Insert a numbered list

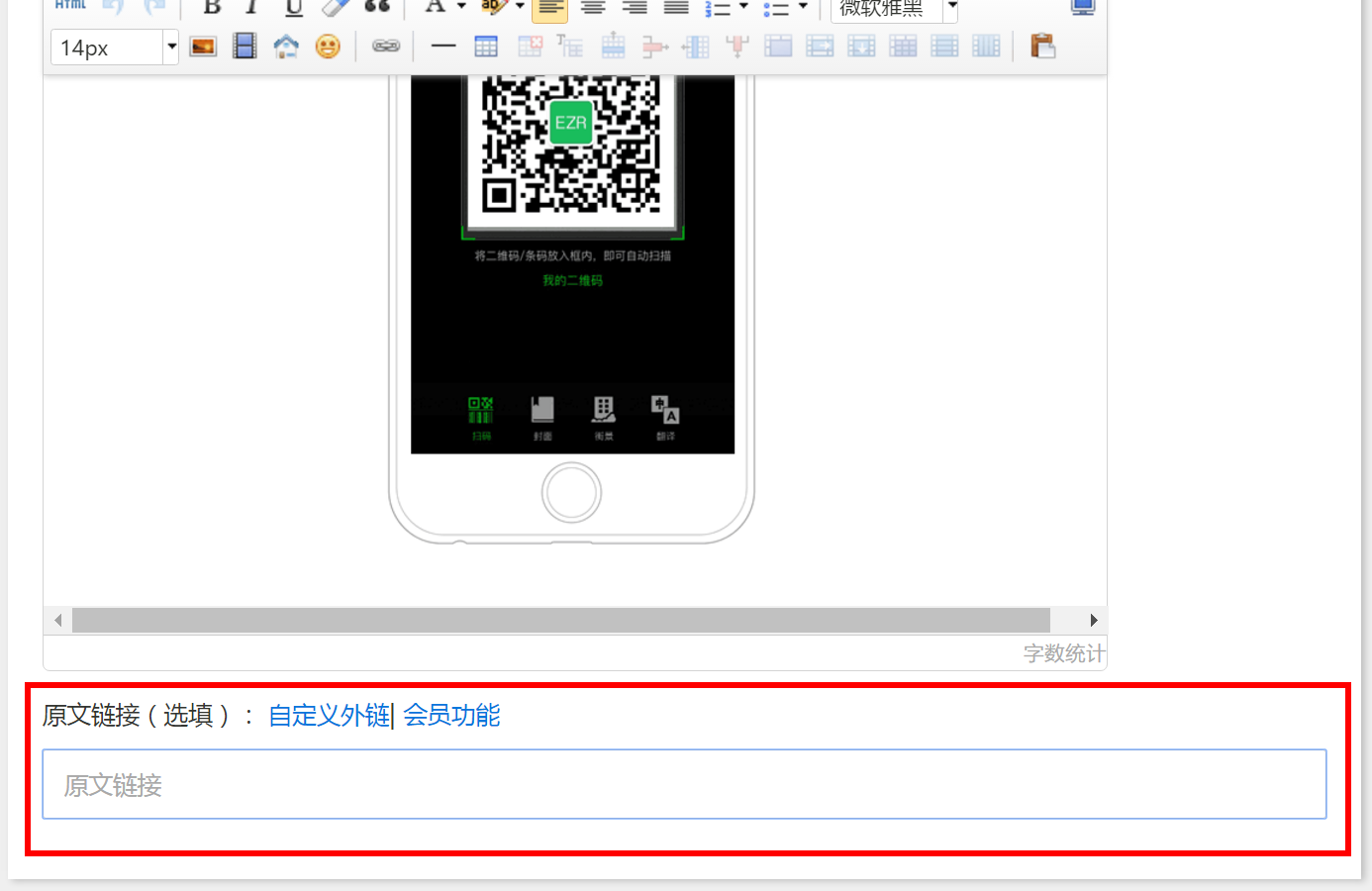[718, 8]
